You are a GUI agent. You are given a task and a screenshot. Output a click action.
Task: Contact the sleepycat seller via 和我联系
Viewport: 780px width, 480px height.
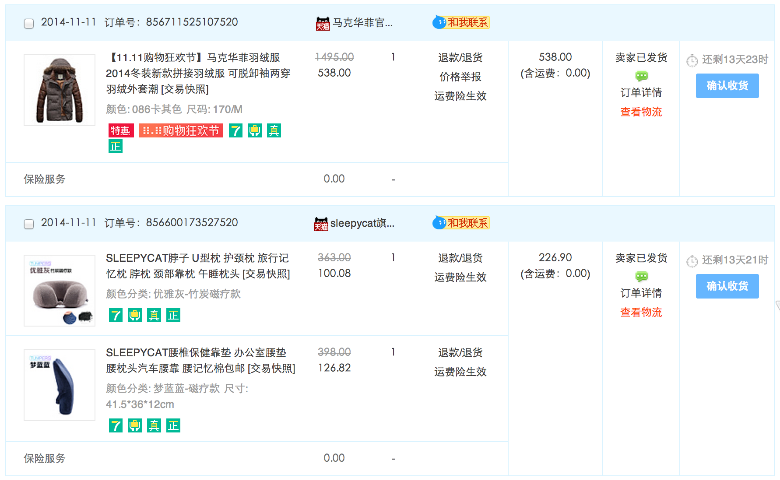click(x=461, y=223)
